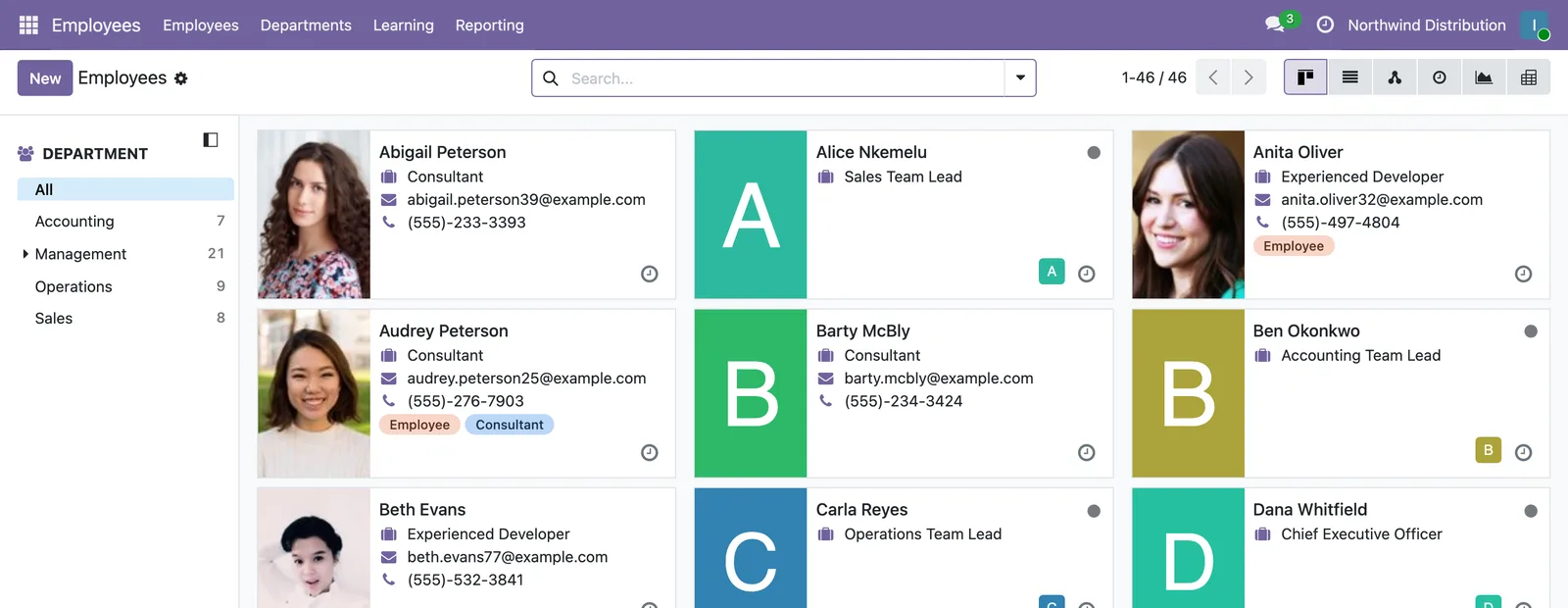Open the search options dropdown arrow
This screenshot has height=608, width=1568.
pyautogui.click(x=1020, y=78)
